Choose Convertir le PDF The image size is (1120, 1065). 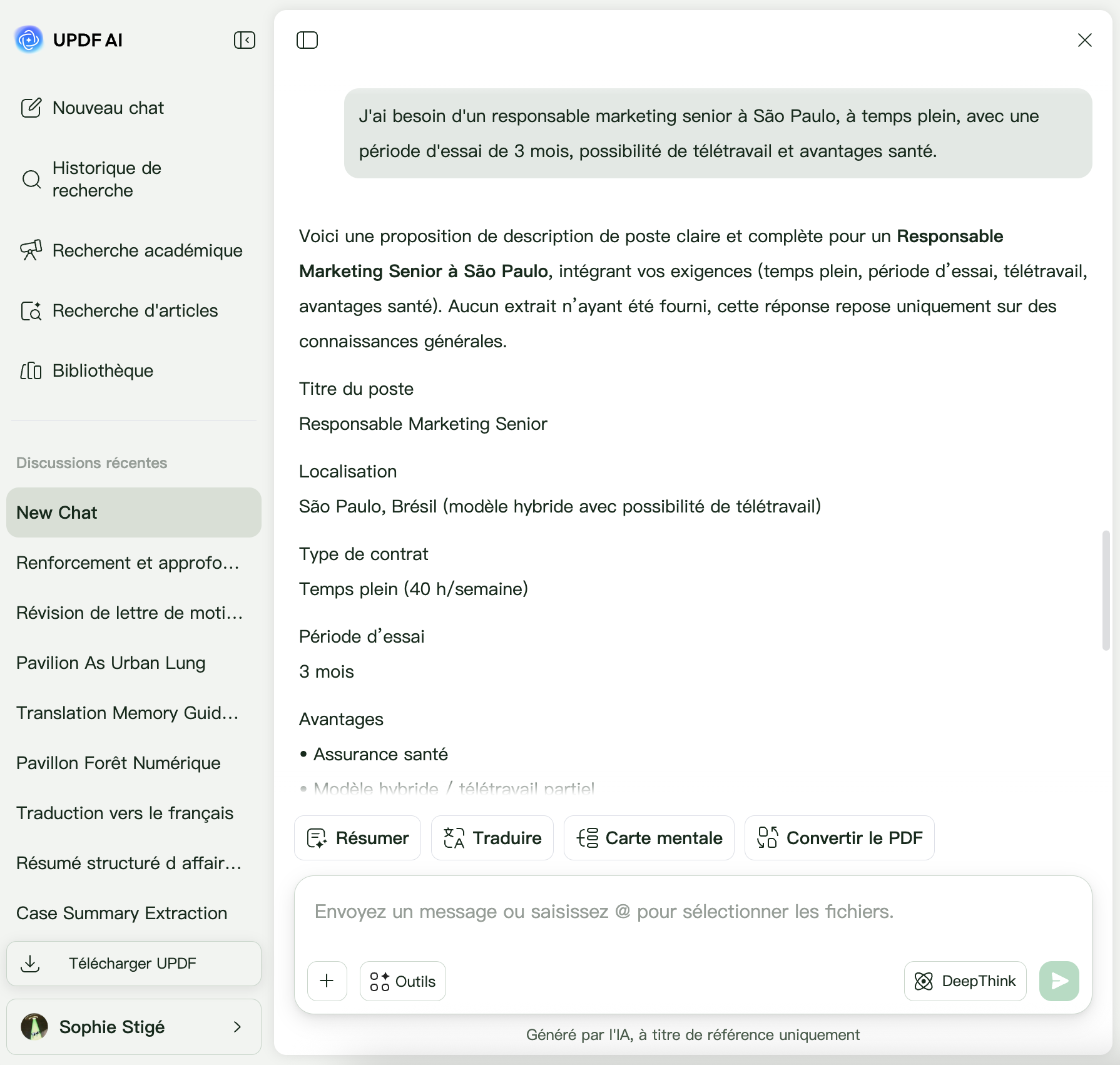(840, 838)
